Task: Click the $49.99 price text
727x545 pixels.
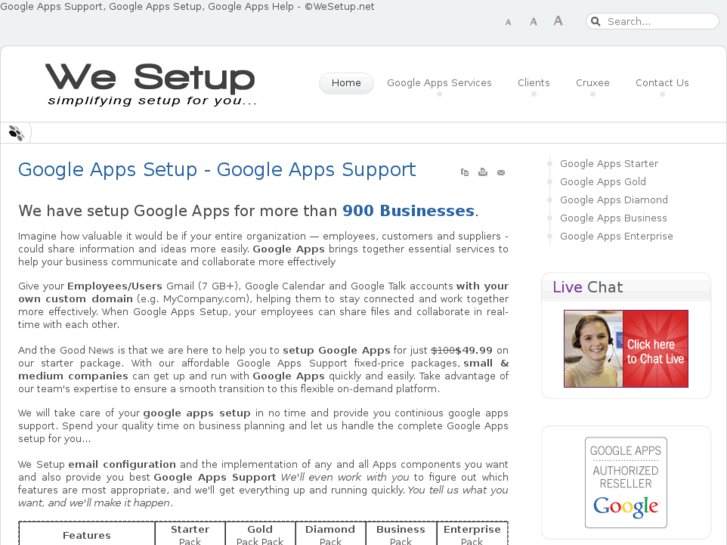Action: (x=473, y=350)
